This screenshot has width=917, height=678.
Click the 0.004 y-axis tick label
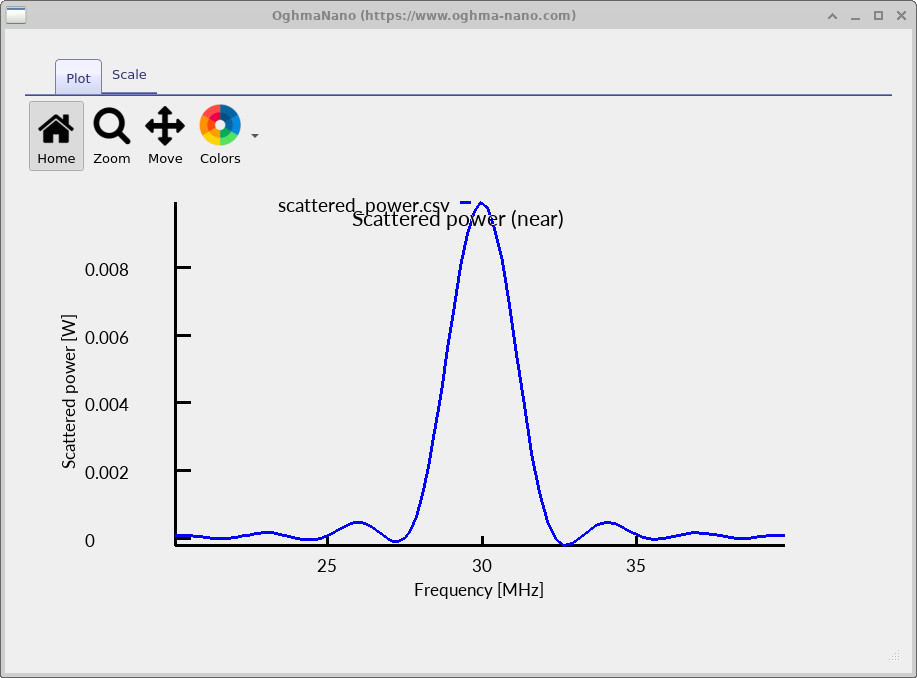(106, 405)
